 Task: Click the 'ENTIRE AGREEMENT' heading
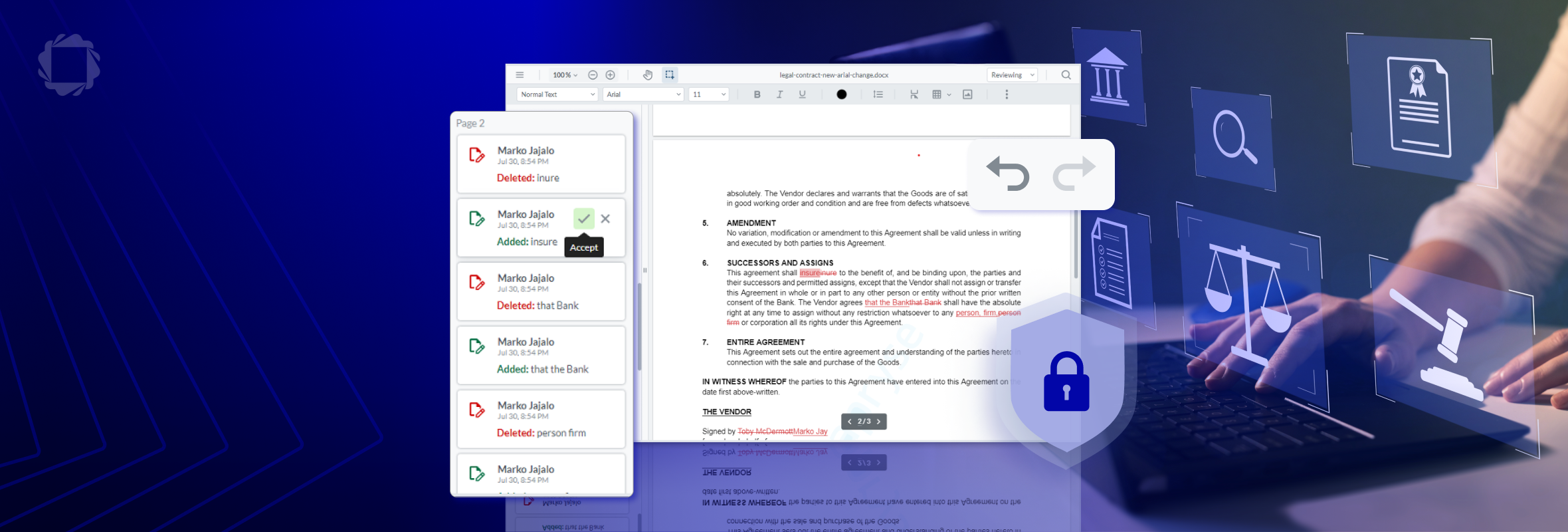pyautogui.click(x=765, y=342)
